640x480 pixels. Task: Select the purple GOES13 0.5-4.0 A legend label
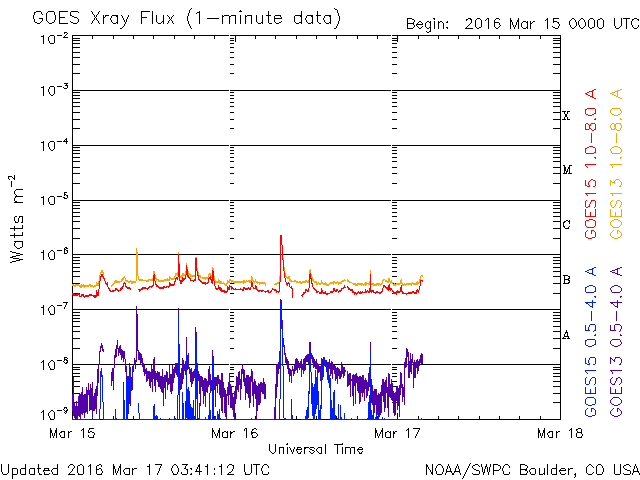(x=616, y=342)
